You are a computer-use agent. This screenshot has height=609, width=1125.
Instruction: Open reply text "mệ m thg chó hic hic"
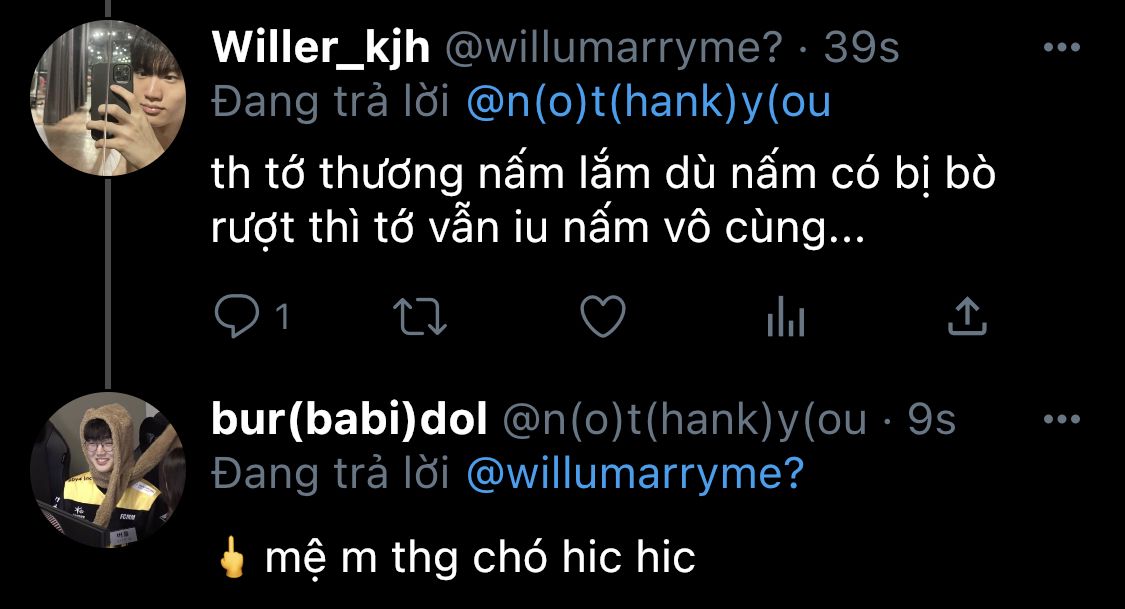click(x=480, y=558)
